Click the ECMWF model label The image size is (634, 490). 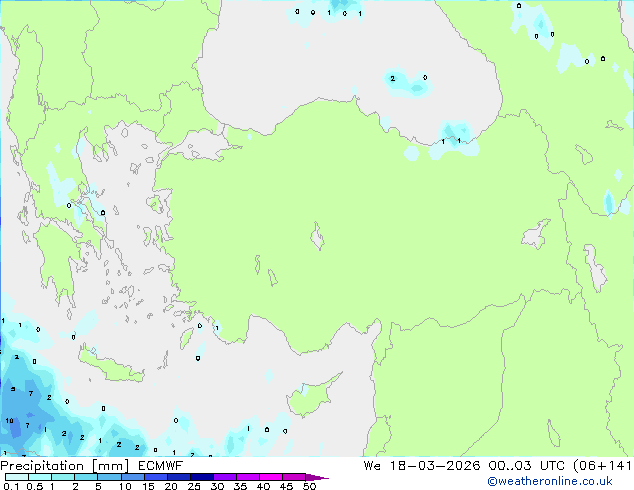point(161,466)
